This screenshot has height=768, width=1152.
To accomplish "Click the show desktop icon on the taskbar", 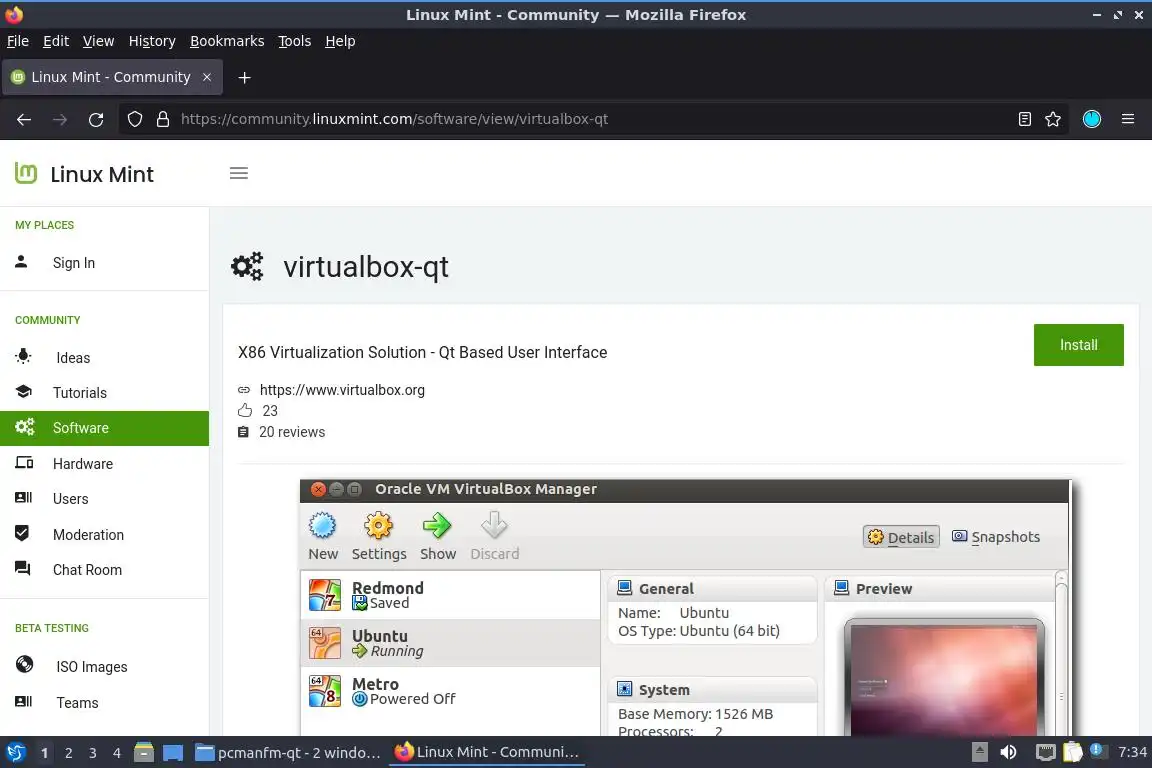I will 173,753.
